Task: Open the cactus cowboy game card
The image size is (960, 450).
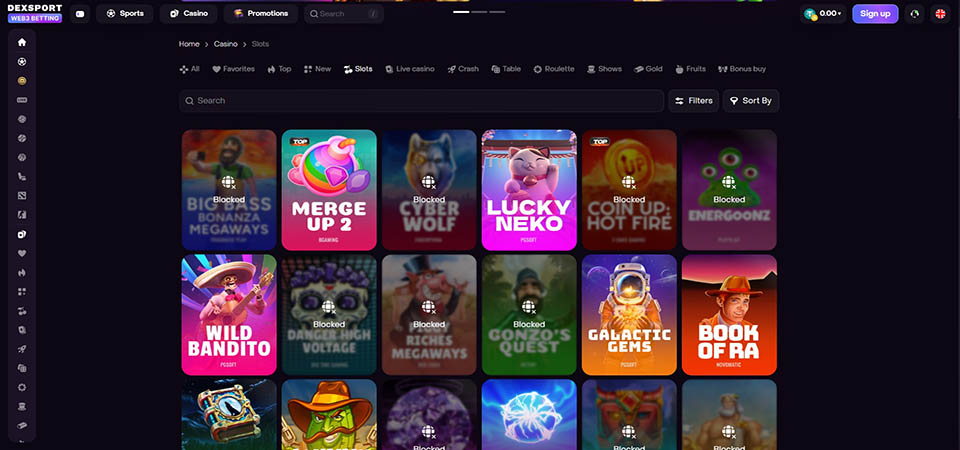Action: 329,414
